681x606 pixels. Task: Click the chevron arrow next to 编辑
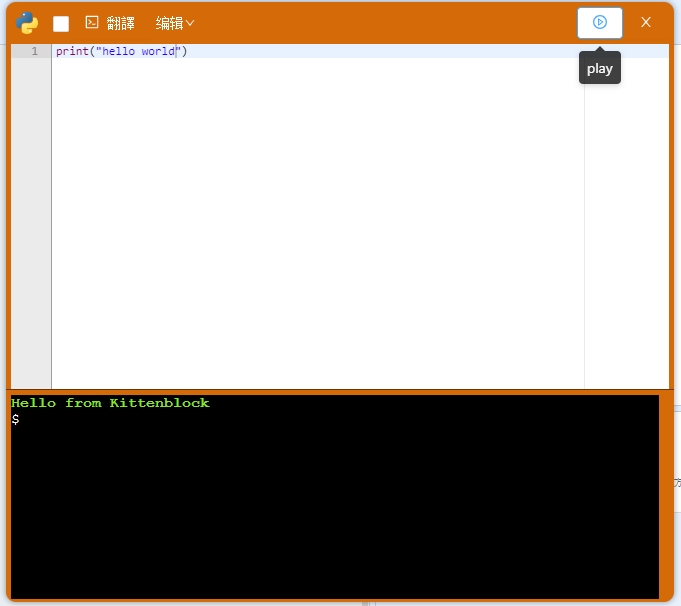[190, 23]
